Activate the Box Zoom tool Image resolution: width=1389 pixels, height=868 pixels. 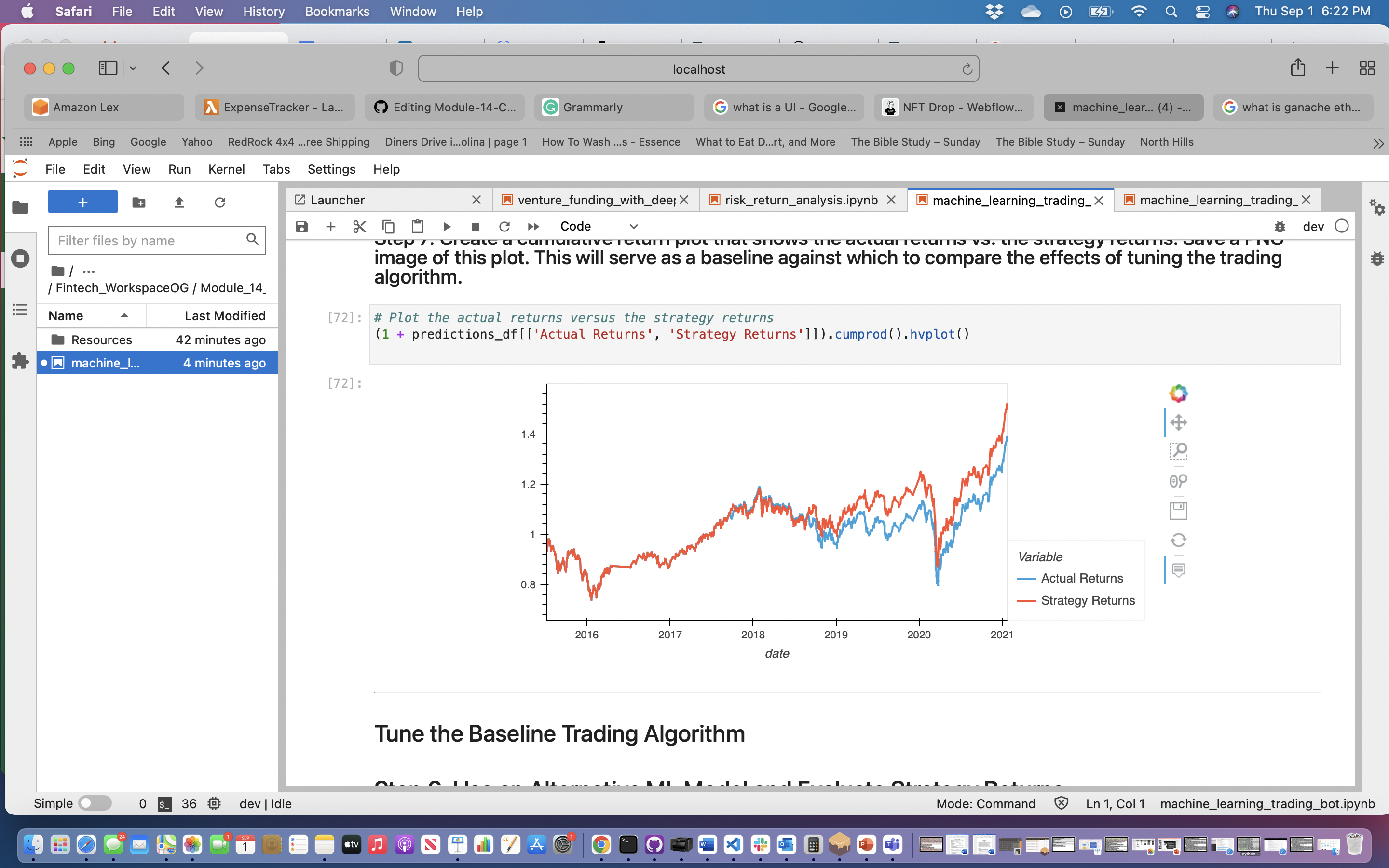pos(1178,451)
